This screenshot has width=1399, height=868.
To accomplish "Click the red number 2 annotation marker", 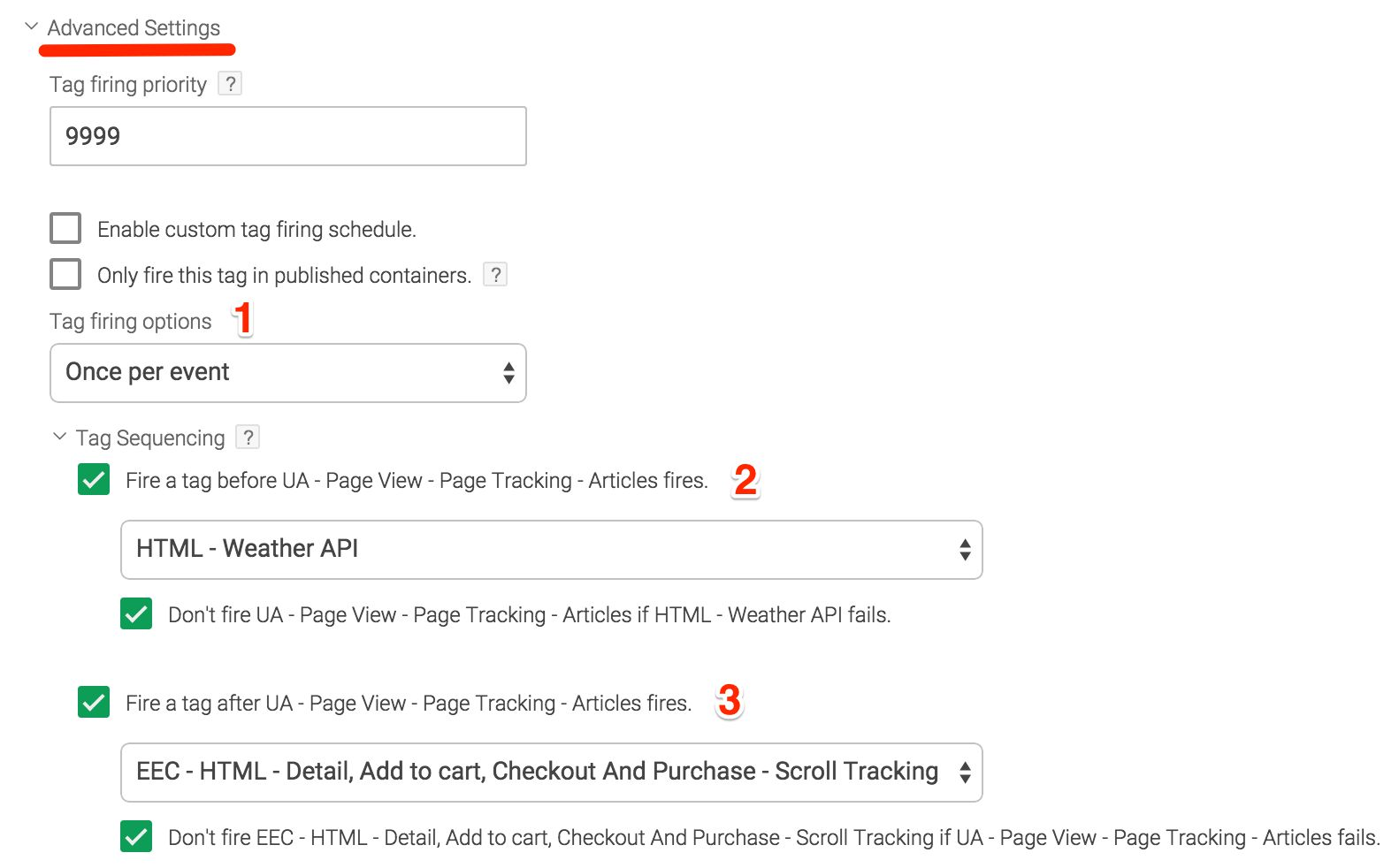I will coord(745,481).
